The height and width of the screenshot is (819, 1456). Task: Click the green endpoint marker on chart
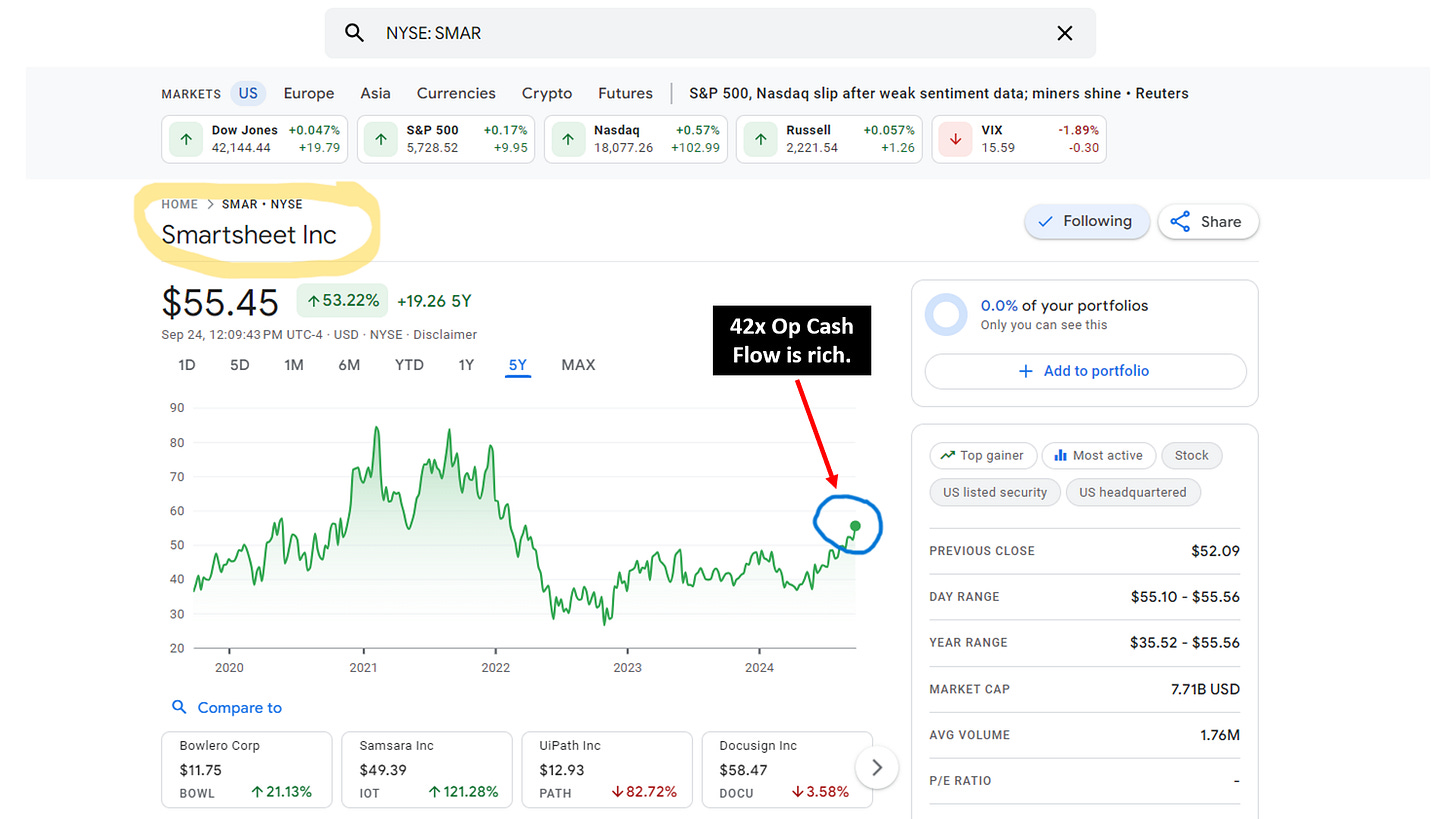855,526
